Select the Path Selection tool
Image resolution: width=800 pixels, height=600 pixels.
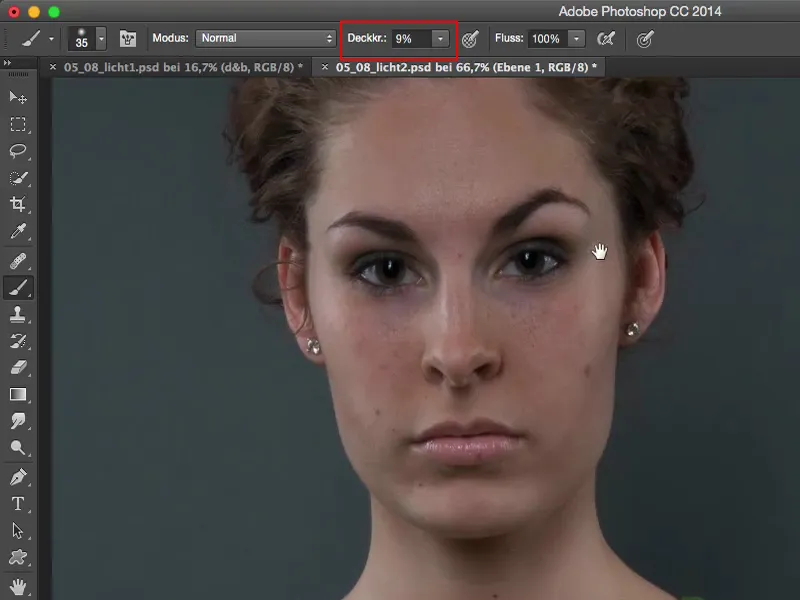point(18,531)
